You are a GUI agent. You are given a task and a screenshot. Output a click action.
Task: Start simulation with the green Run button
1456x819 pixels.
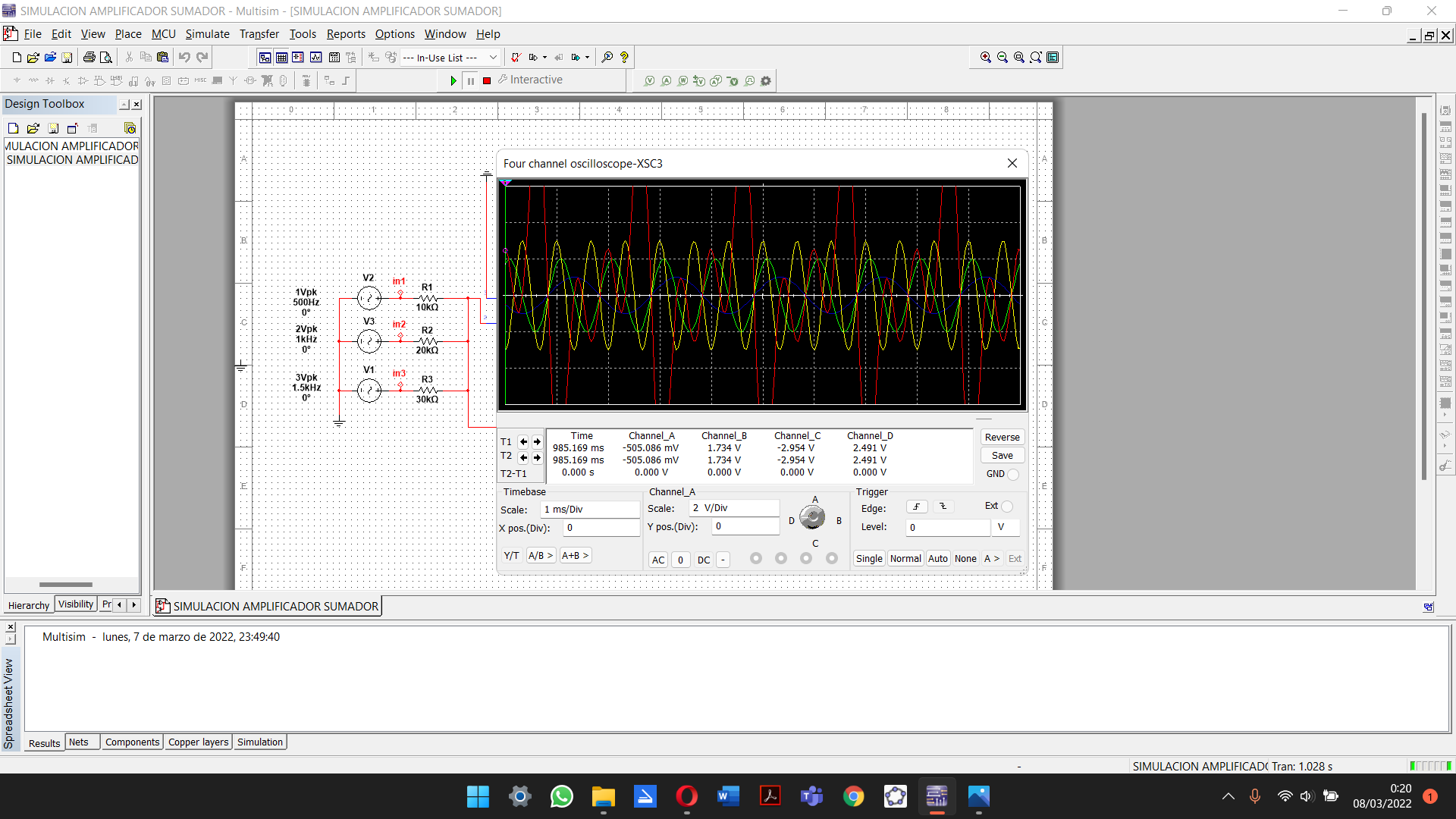(x=453, y=80)
